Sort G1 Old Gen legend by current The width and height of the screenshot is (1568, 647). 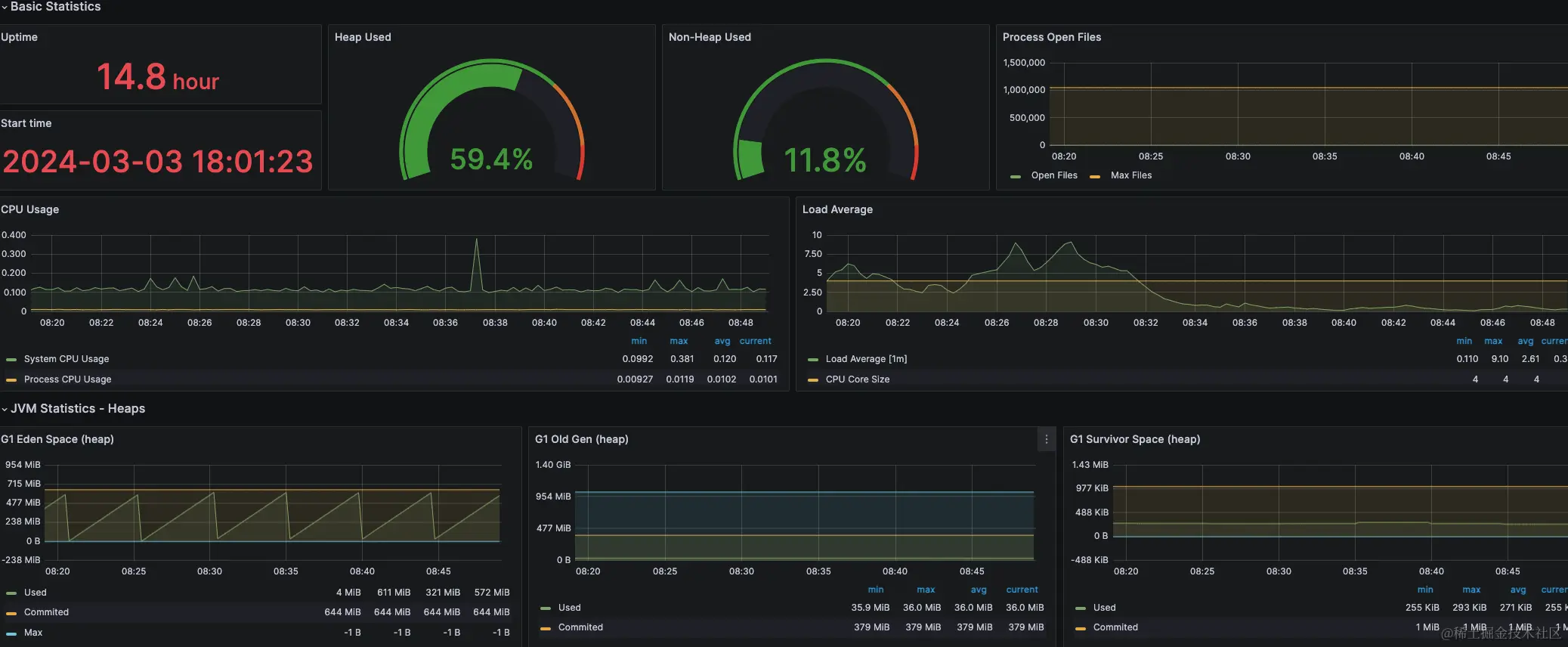pyautogui.click(x=1022, y=590)
